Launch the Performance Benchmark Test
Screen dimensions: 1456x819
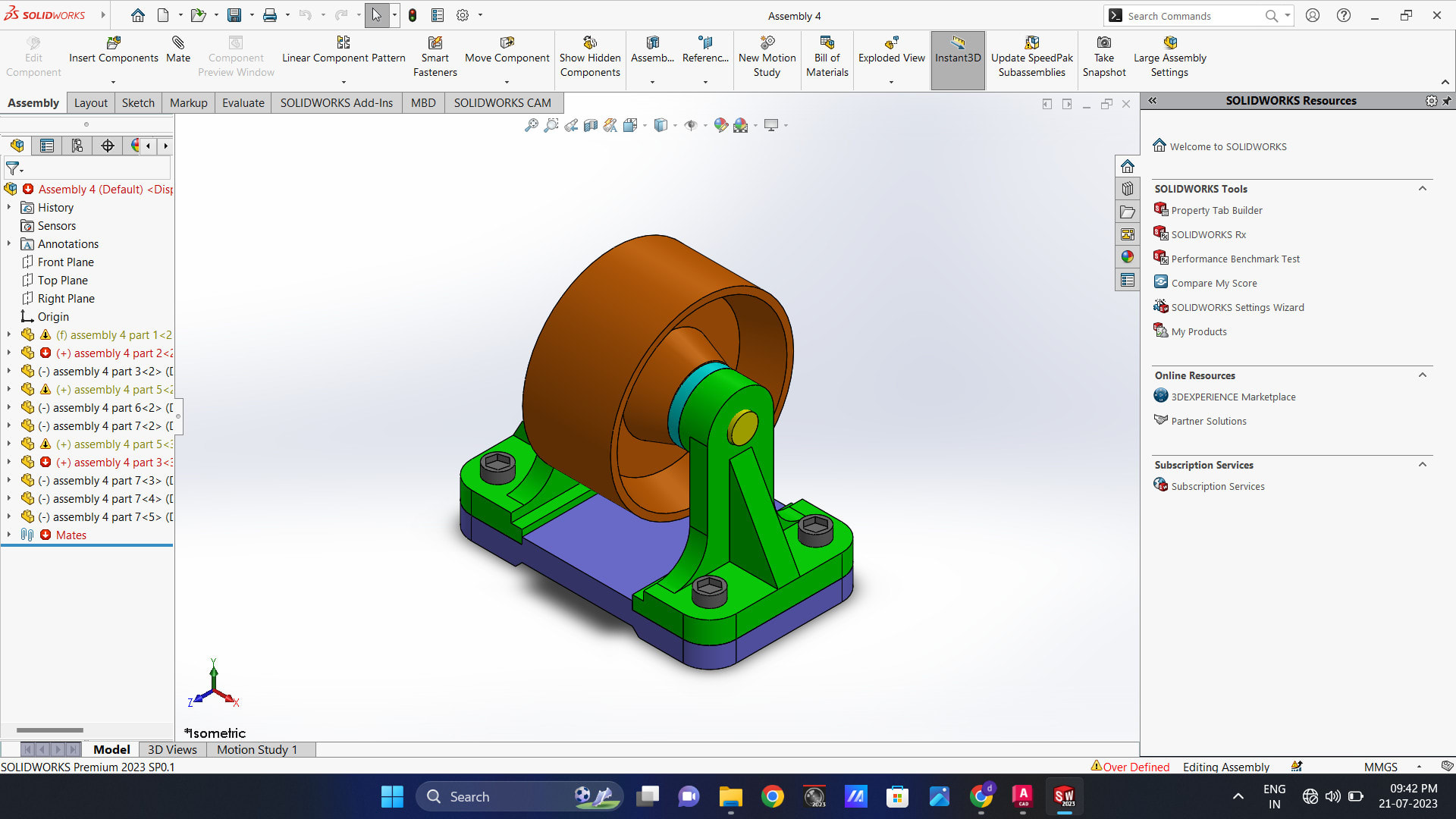(1235, 259)
